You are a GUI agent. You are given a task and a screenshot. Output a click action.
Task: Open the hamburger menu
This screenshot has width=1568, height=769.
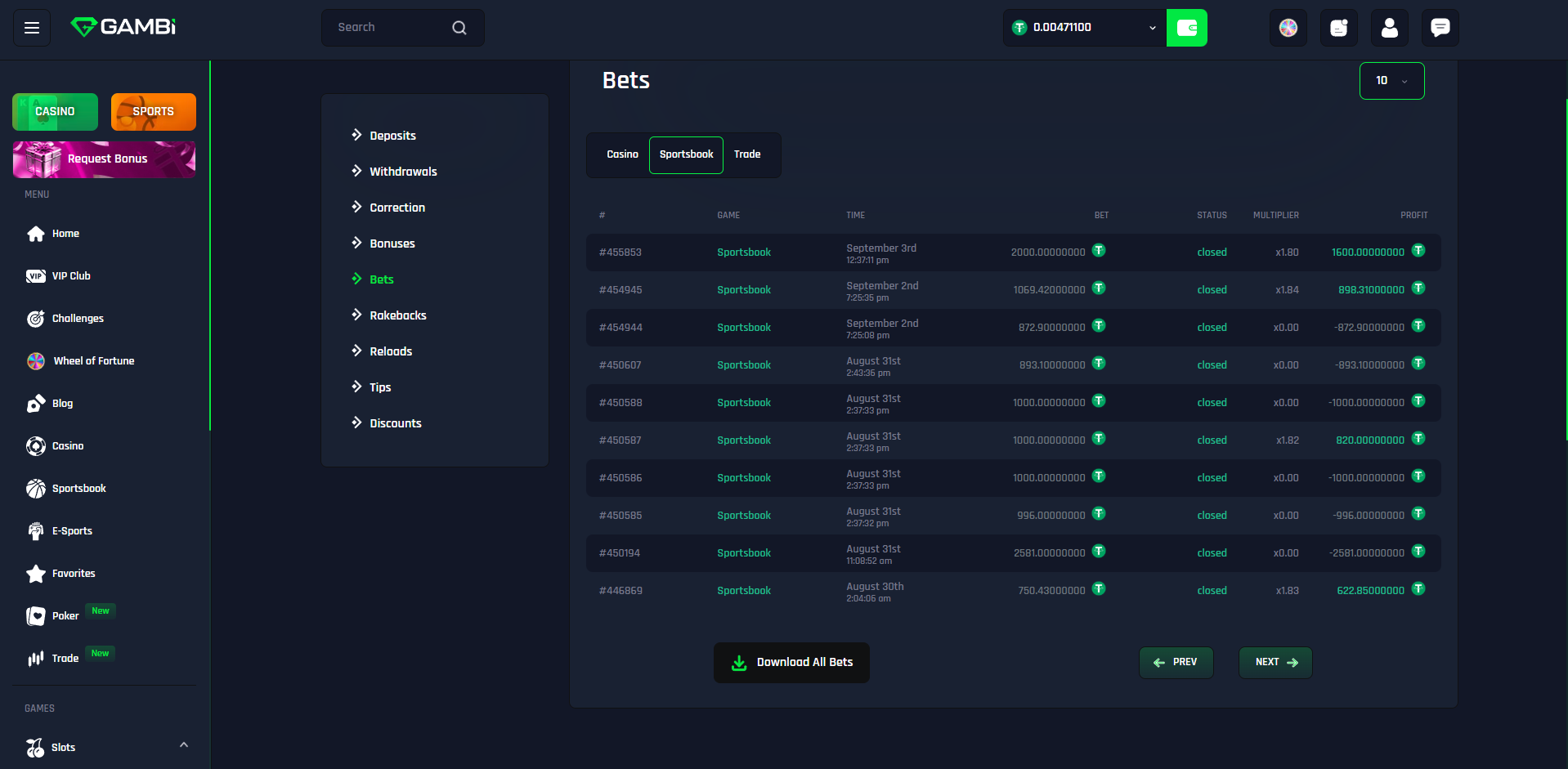[32, 28]
